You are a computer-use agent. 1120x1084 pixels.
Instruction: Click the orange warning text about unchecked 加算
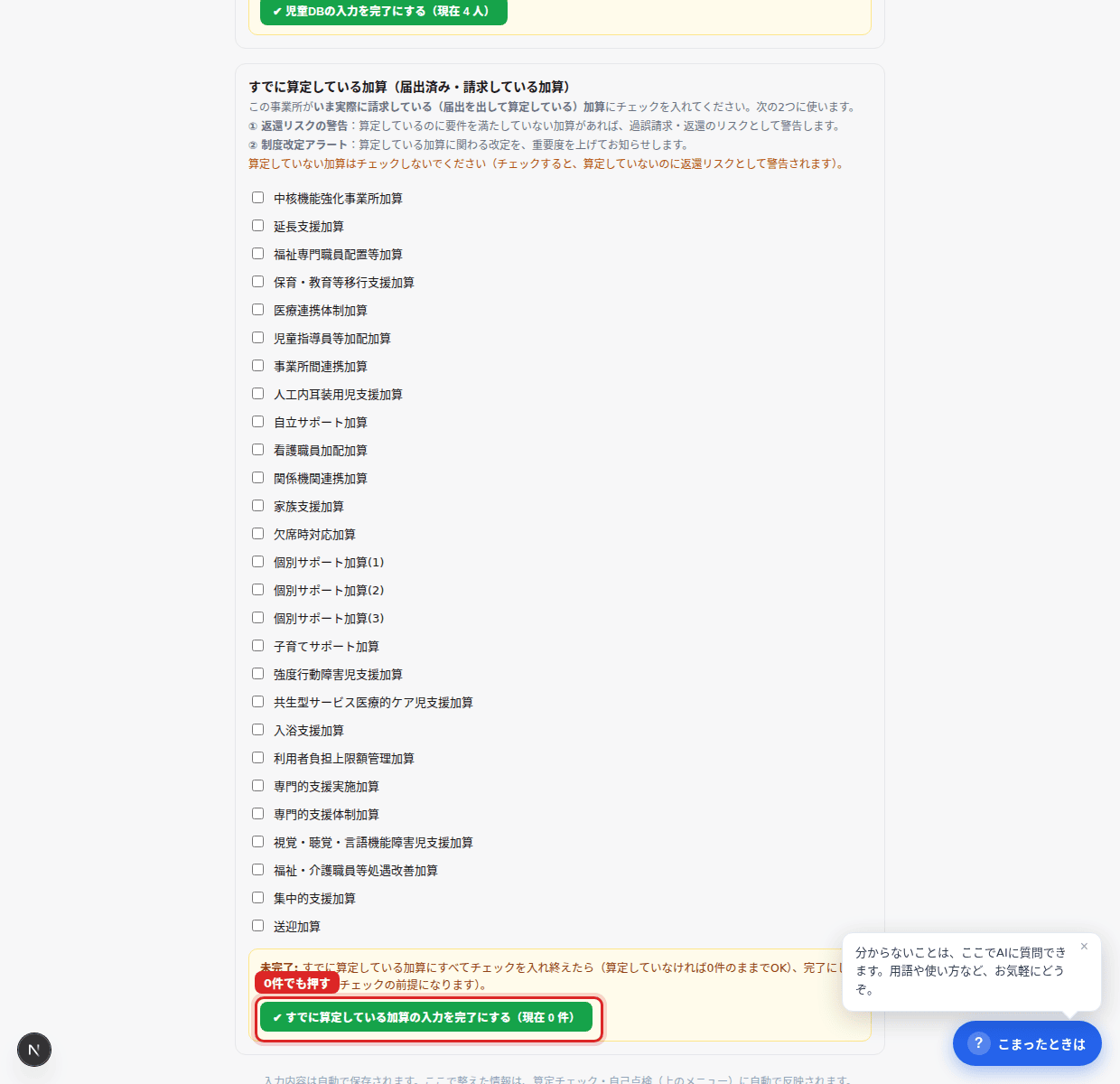[x=548, y=164]
